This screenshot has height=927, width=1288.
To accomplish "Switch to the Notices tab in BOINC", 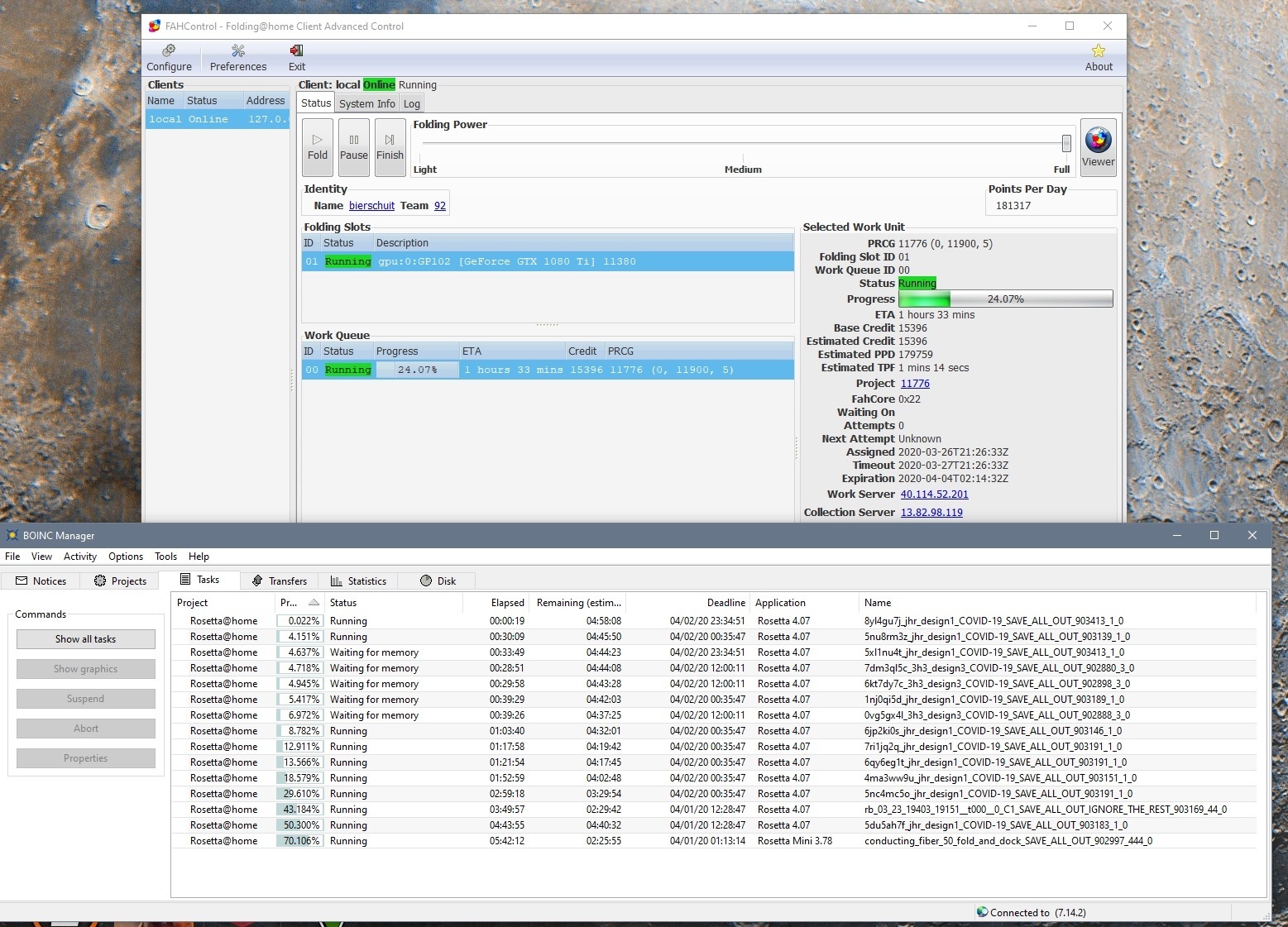I will pos(41,581).
